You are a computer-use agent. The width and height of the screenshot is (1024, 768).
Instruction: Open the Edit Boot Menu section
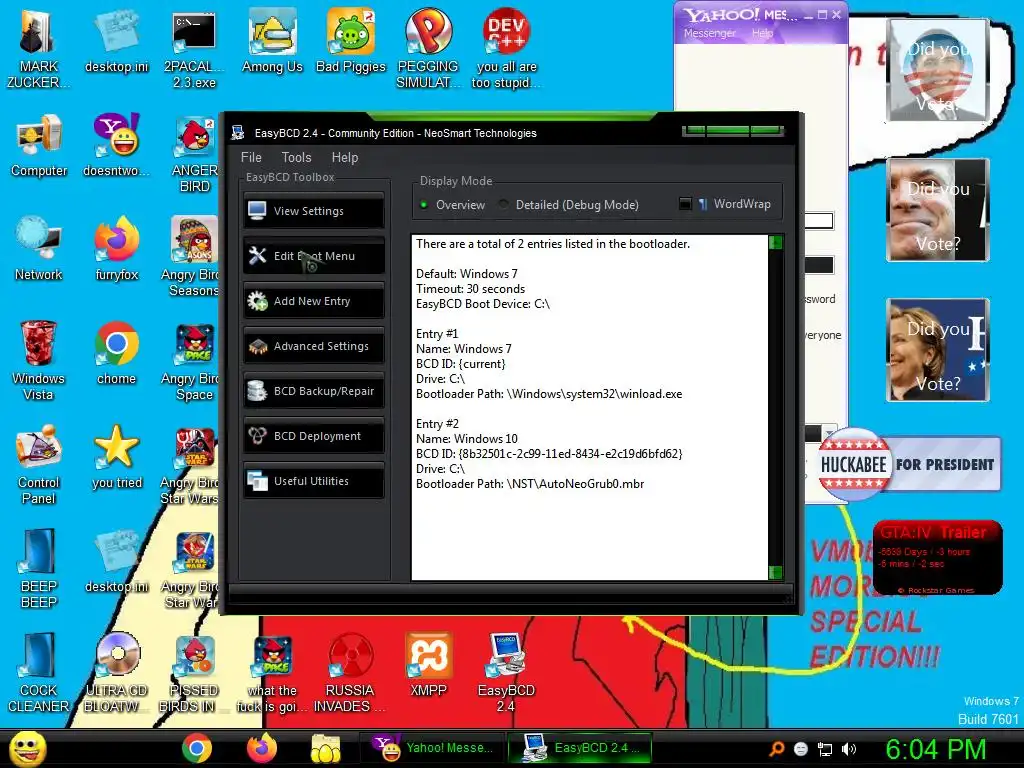(313, 255)
